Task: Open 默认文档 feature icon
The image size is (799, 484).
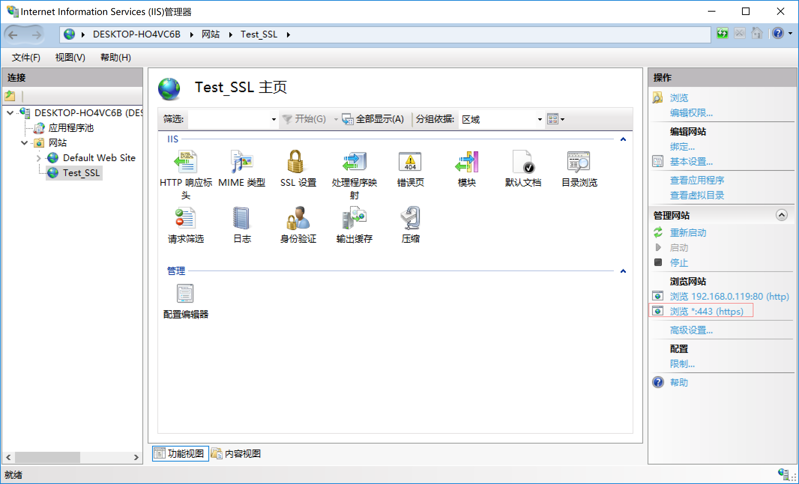Action: click(523, 162)
